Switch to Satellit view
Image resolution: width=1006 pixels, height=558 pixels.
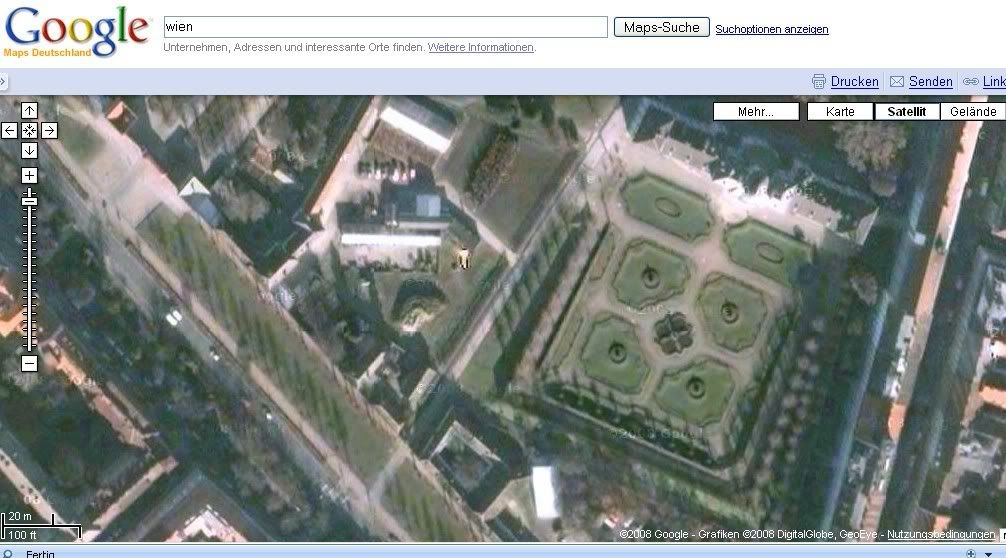(x=907, y=112)
